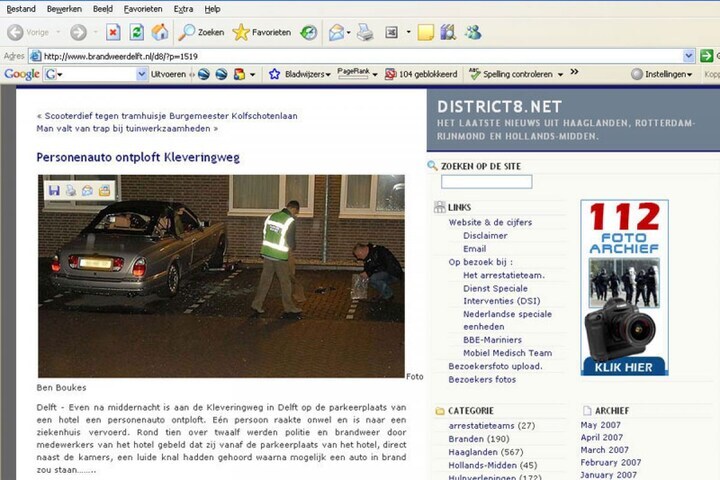Image resolution: width=720 pixels, height=480 pixels.
Task: Open dropdown arrow right of edit icon
Action: click(408, 32)
